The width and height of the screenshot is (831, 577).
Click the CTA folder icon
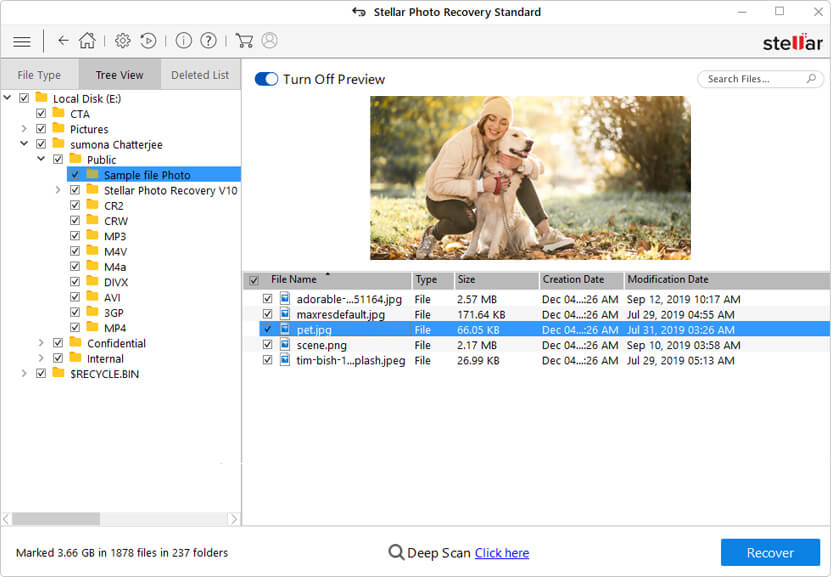point(58,113)
